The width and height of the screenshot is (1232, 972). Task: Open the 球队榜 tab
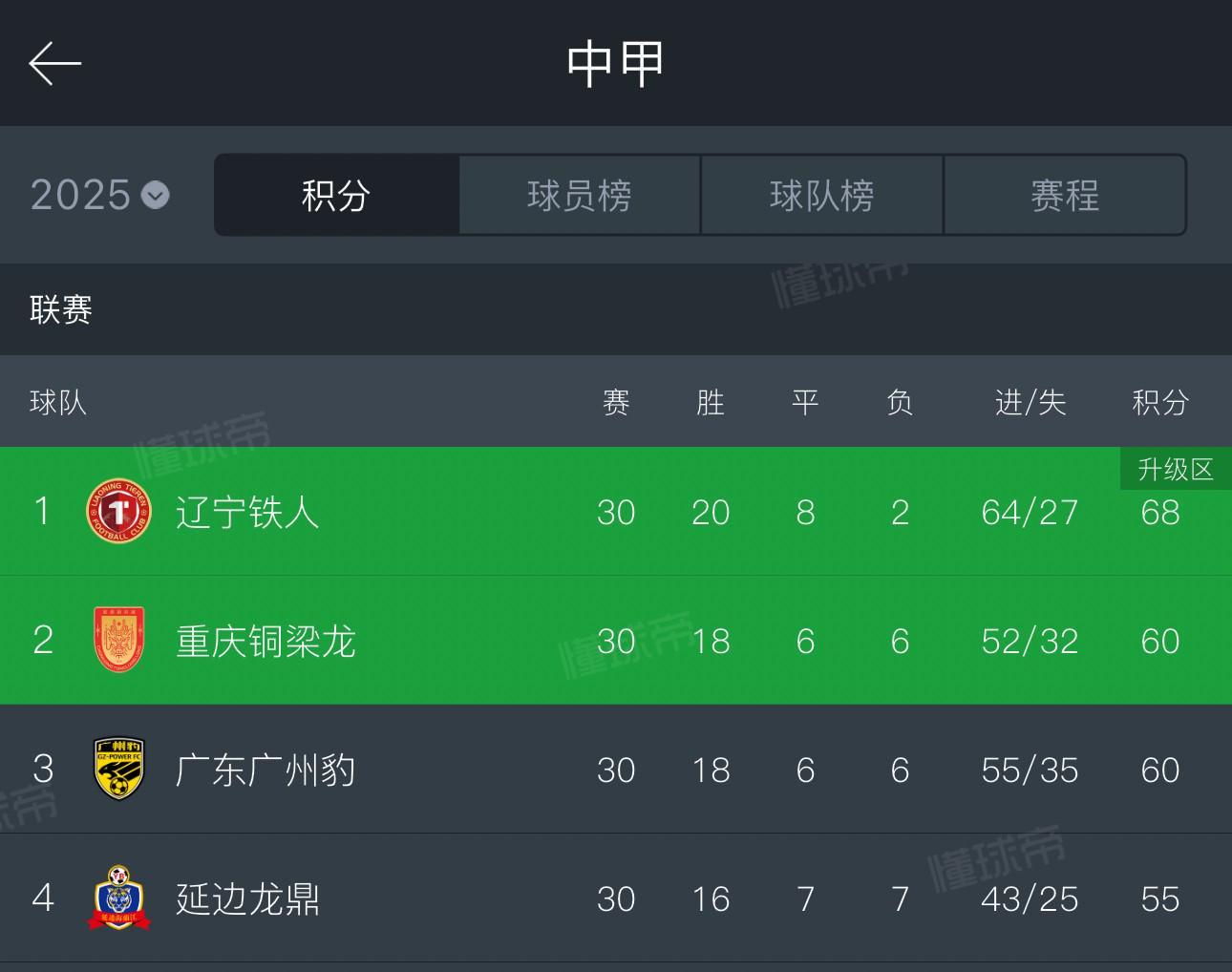coord(821,195)
